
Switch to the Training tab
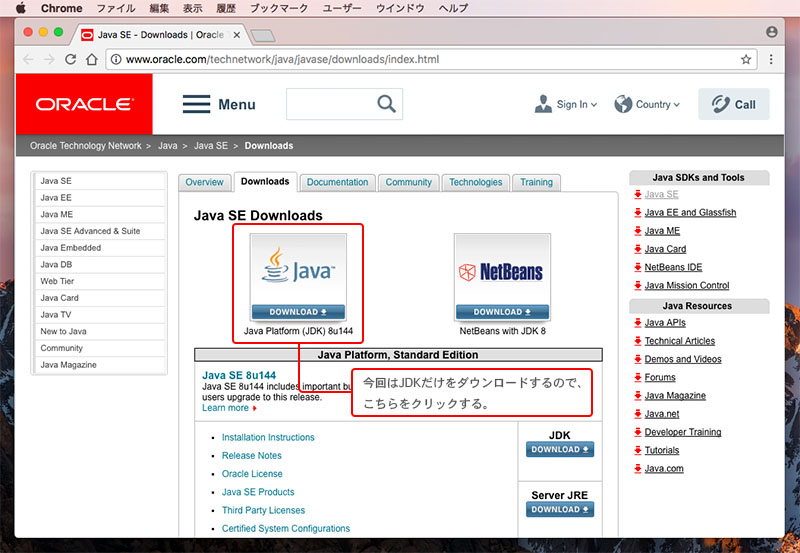click(x=536, y=183)
